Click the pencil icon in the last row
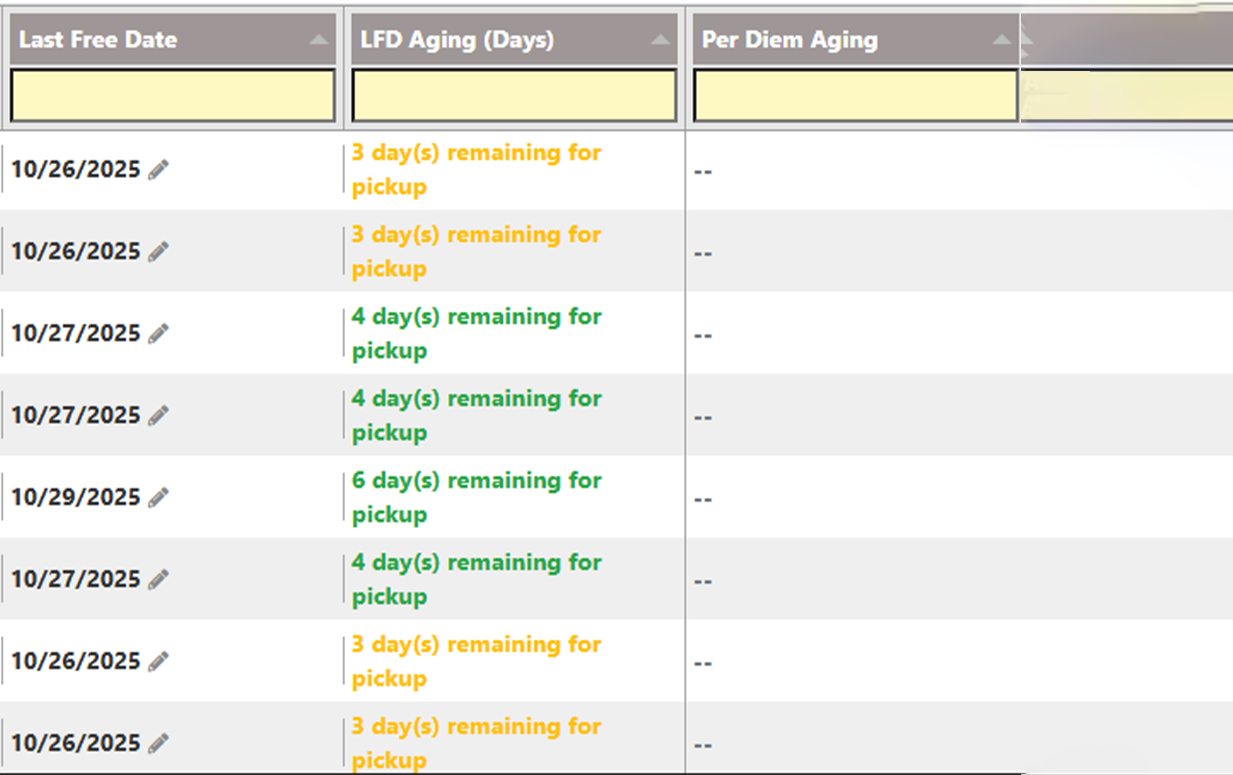 (x=158, y=744)
